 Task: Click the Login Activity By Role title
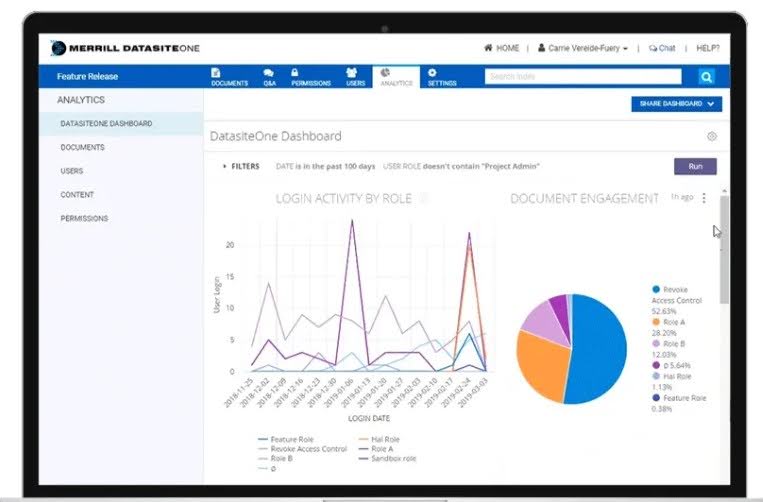click(344, 198)
